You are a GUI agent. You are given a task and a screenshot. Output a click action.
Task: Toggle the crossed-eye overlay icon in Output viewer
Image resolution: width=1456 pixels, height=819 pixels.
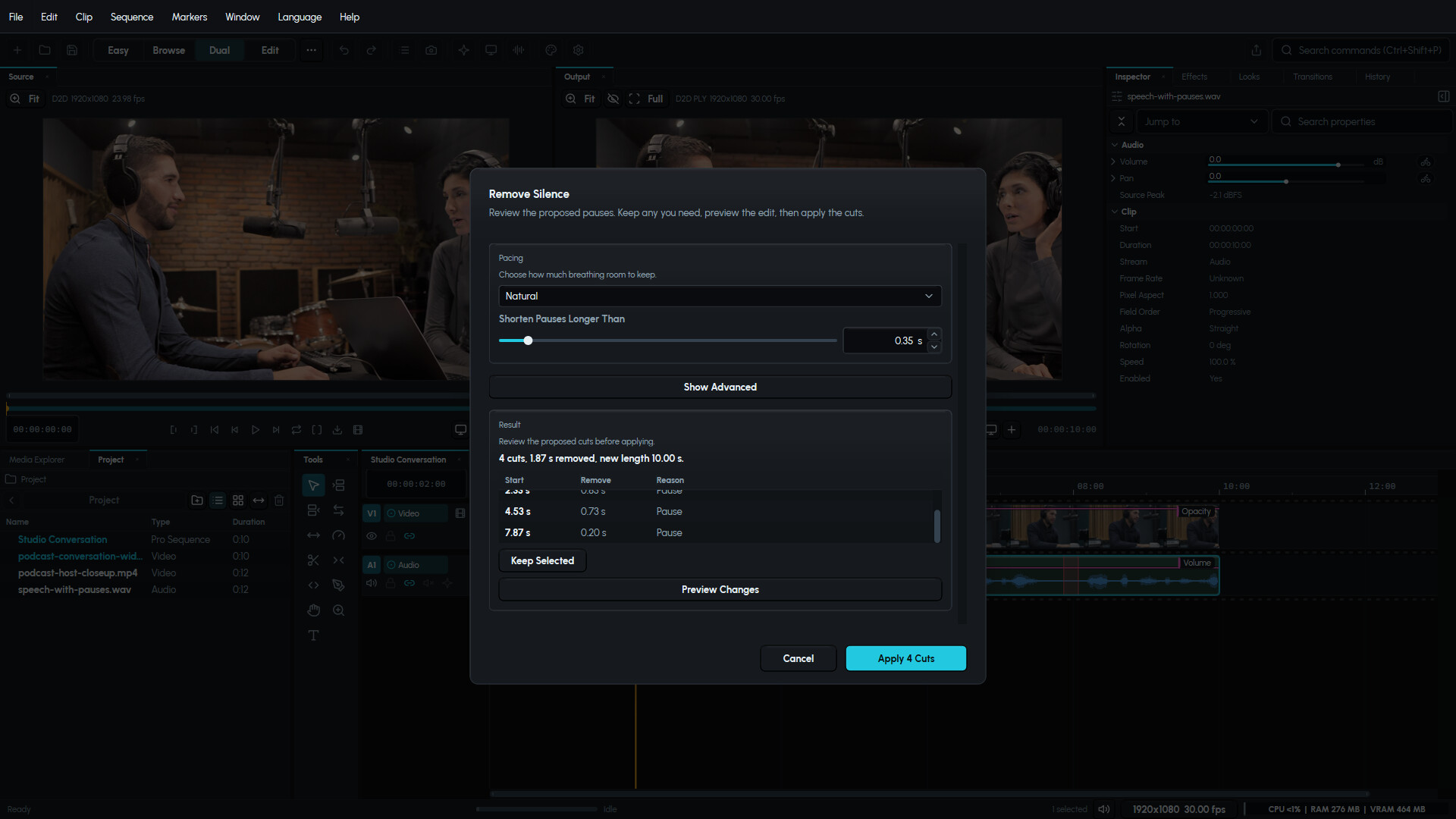pyautogui.click(x=613, y=99)
